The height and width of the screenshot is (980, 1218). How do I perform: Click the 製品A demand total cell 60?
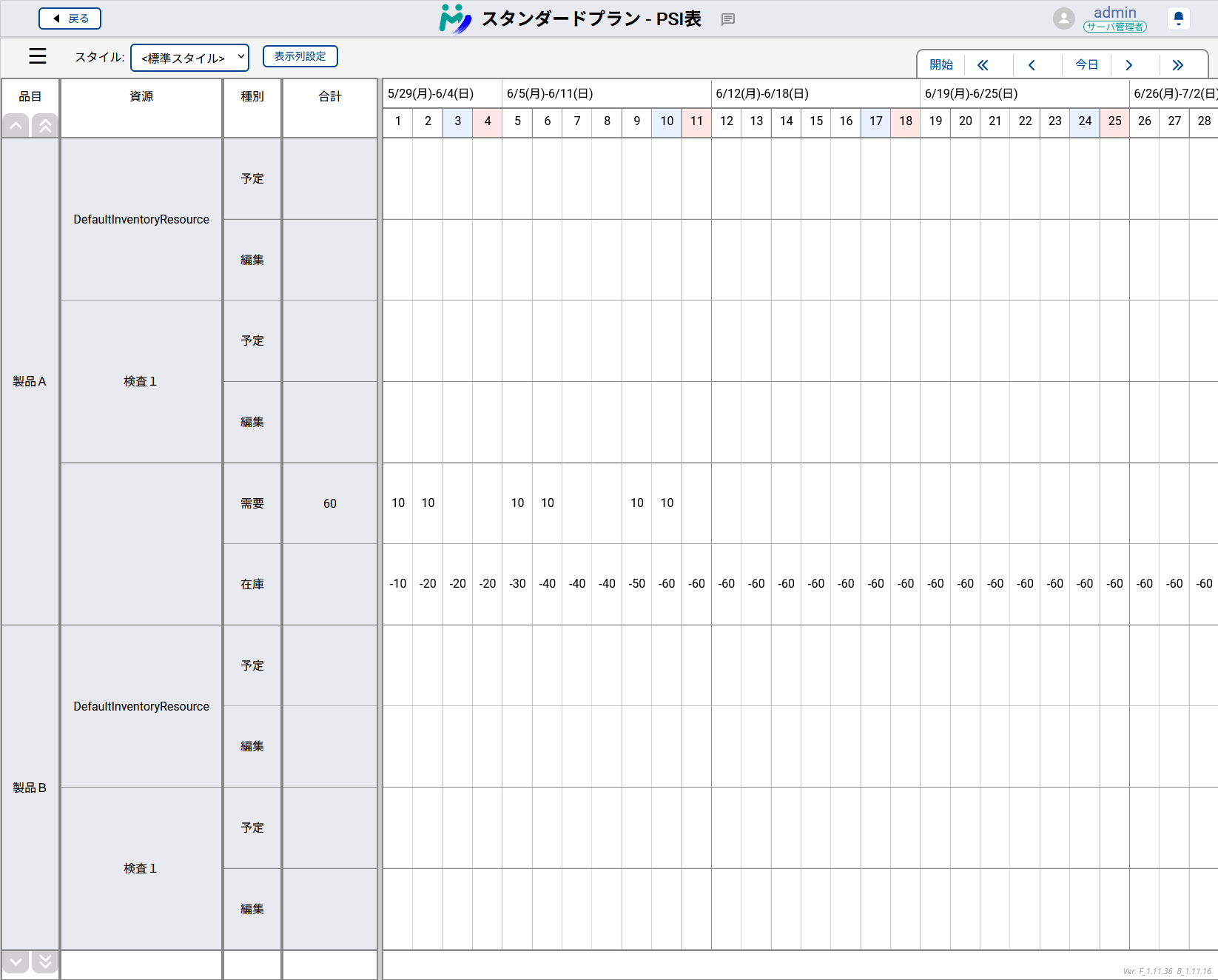click(x=330, y=503)
